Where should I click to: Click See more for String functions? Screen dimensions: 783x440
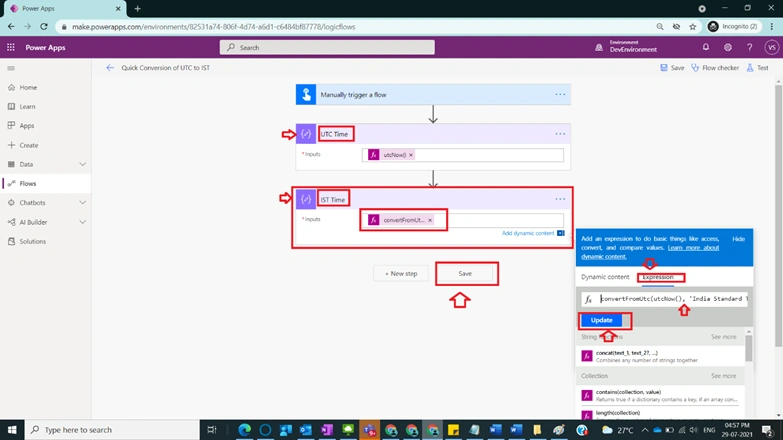pos(724,337)
